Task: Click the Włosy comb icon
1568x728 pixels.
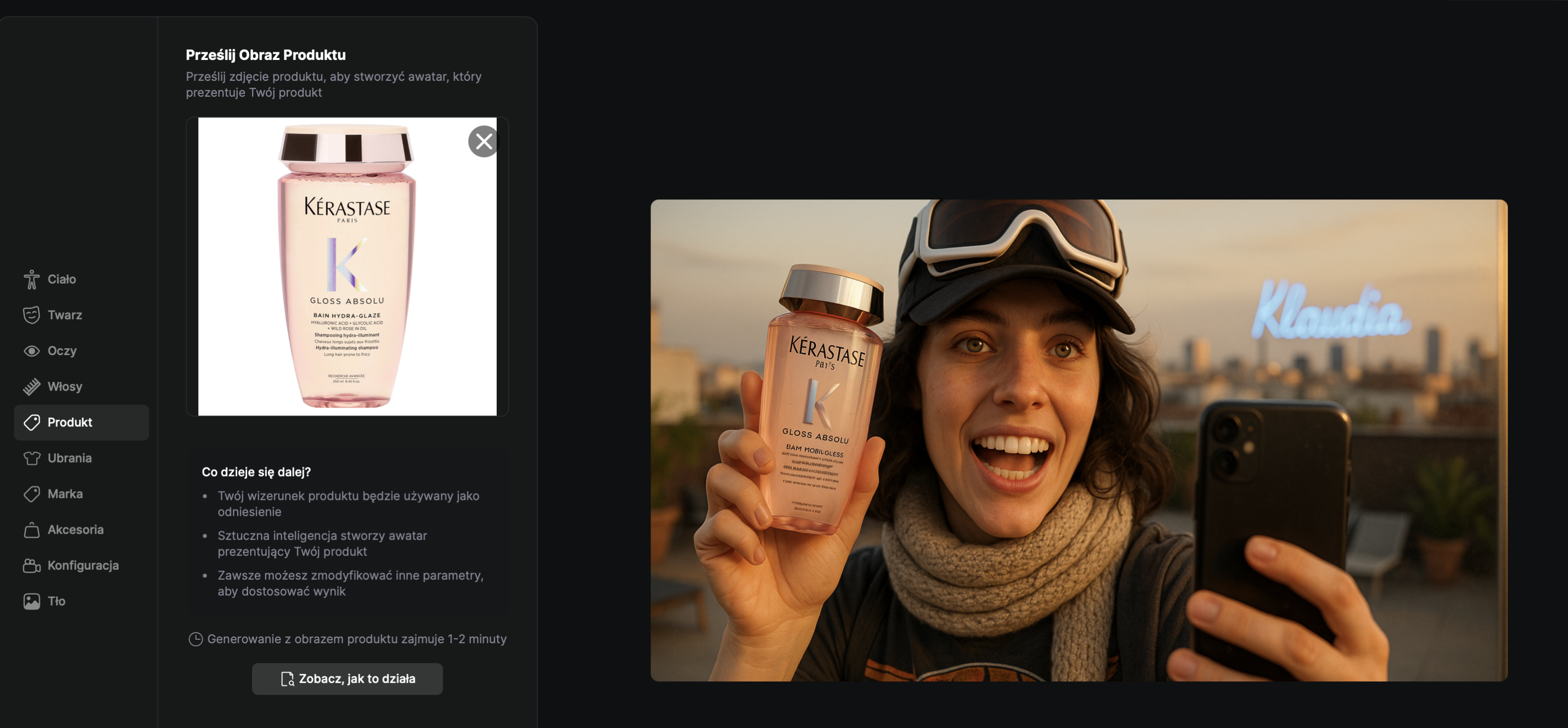Action: click(32, 387)
